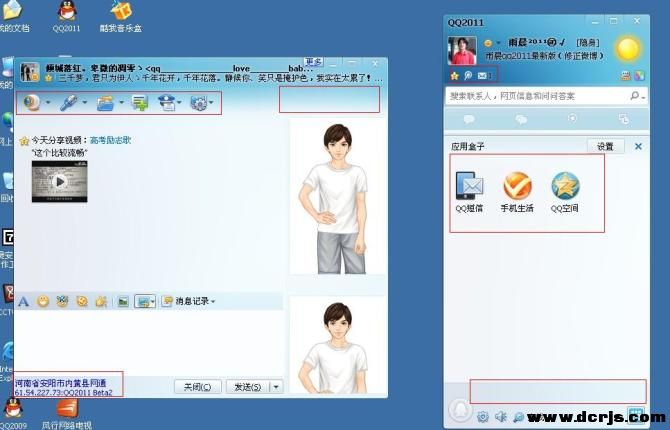Switch to the third tab with the circle icon
Image resolution: width=670 pixels, height=430 pixels.
573,119
